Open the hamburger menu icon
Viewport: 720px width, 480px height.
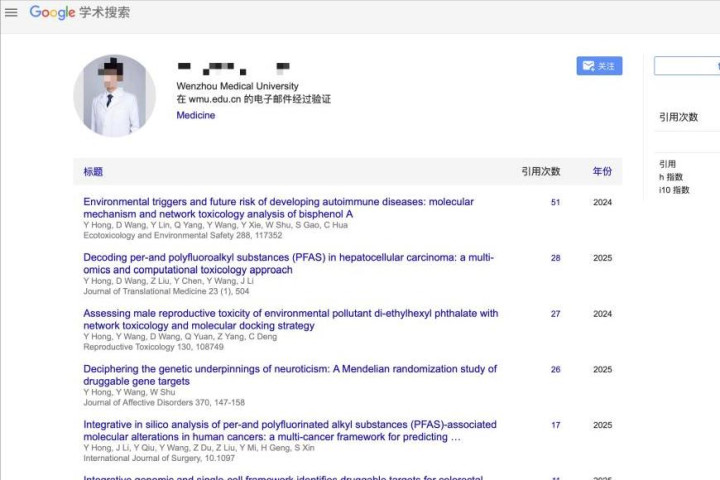pos(12,13)
